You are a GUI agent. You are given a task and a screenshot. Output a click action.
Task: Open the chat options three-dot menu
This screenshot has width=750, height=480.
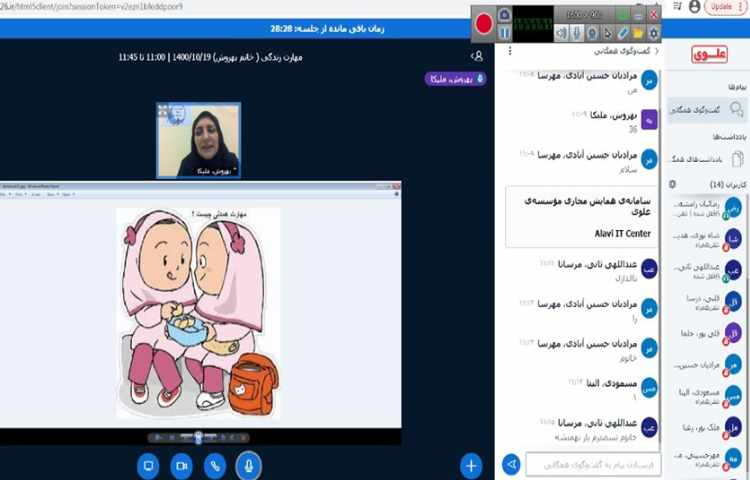(x=510, y=51)
